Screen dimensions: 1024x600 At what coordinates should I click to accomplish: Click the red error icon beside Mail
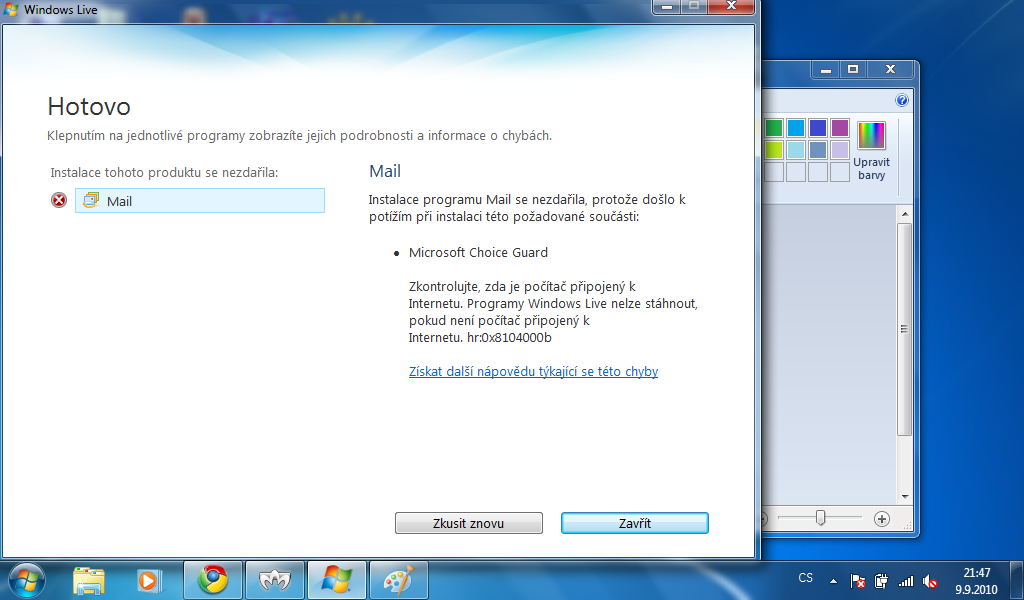[x=59, y=200]
